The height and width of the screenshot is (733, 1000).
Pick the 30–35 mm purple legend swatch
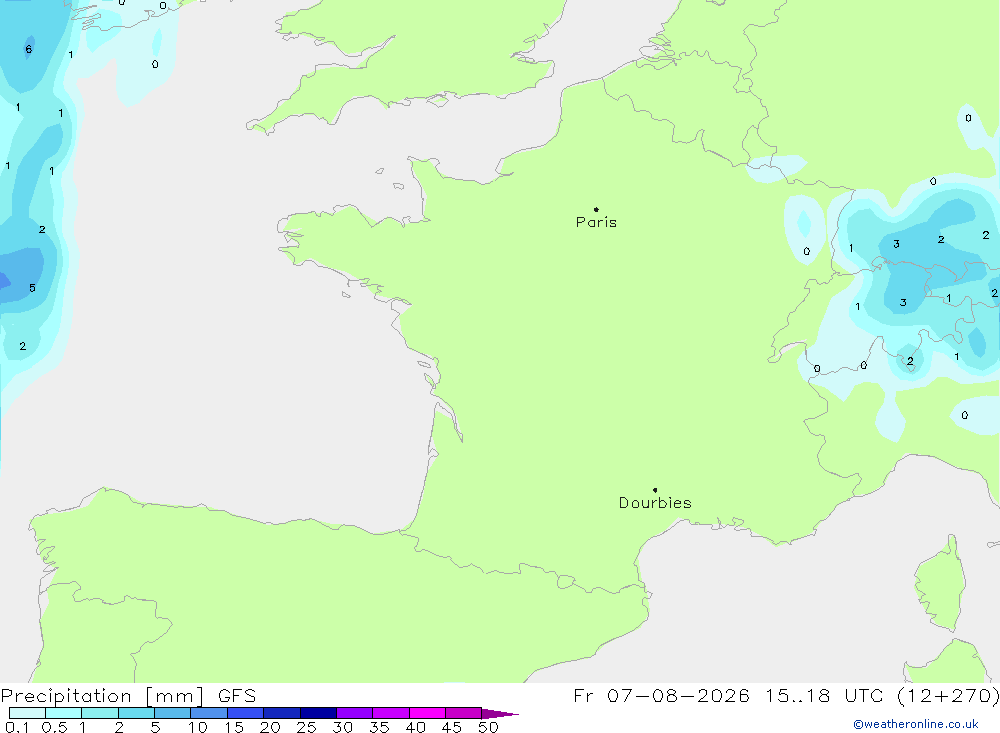[354, 713]
